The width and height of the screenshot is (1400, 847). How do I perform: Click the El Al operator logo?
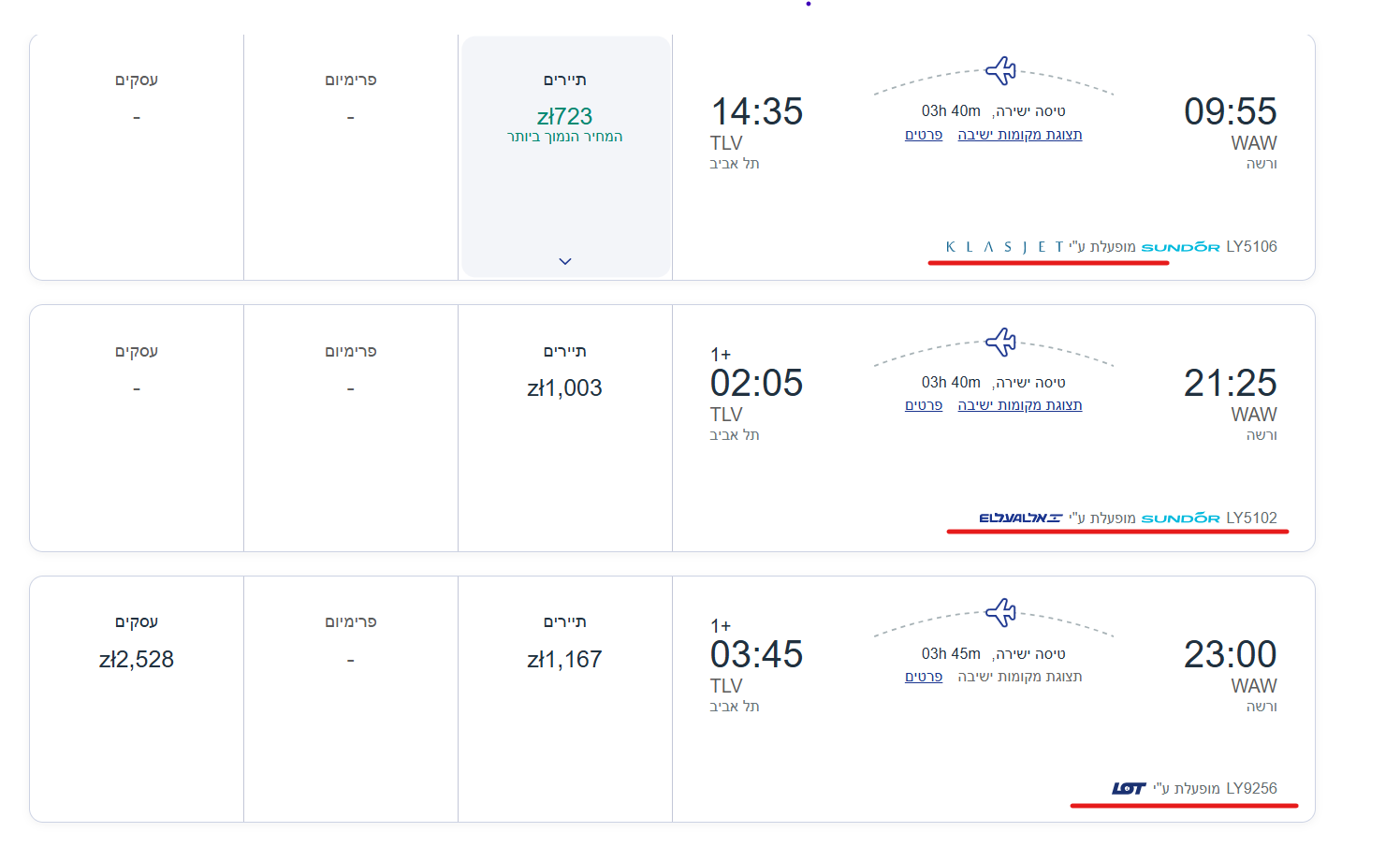[x=1020, y=518]
